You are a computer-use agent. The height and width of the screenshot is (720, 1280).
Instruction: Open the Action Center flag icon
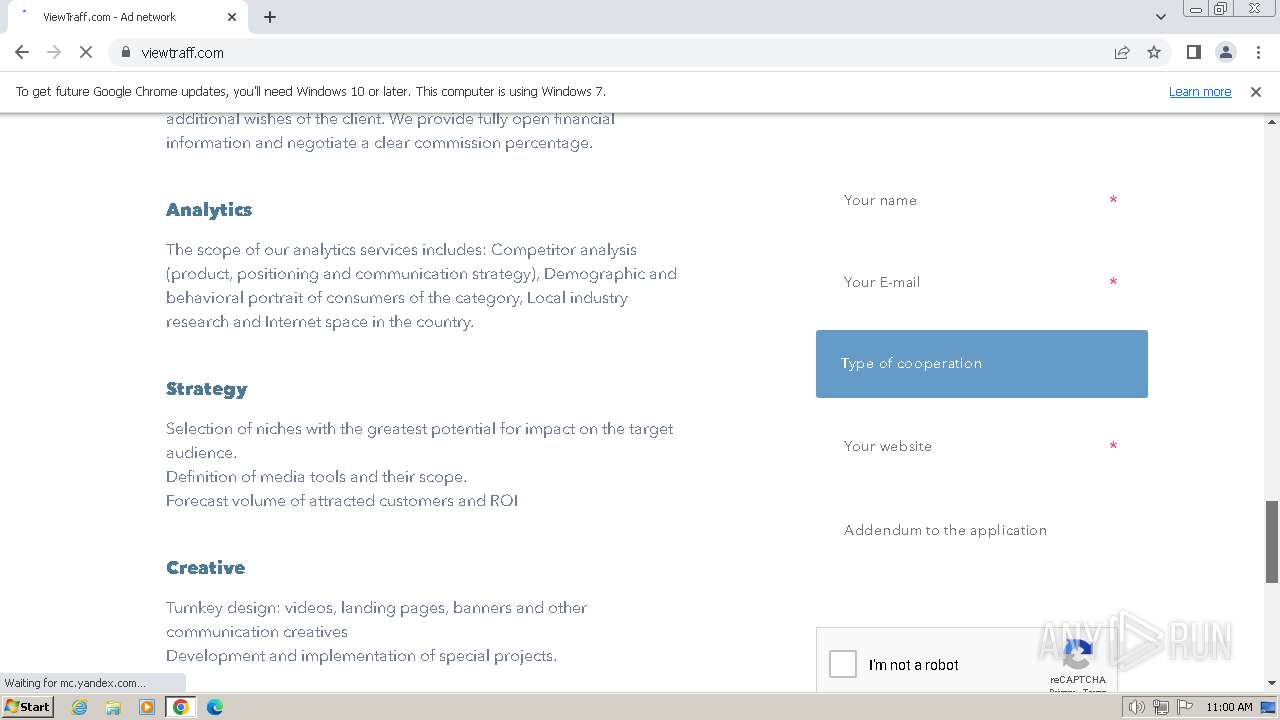tap(1184, 707)
